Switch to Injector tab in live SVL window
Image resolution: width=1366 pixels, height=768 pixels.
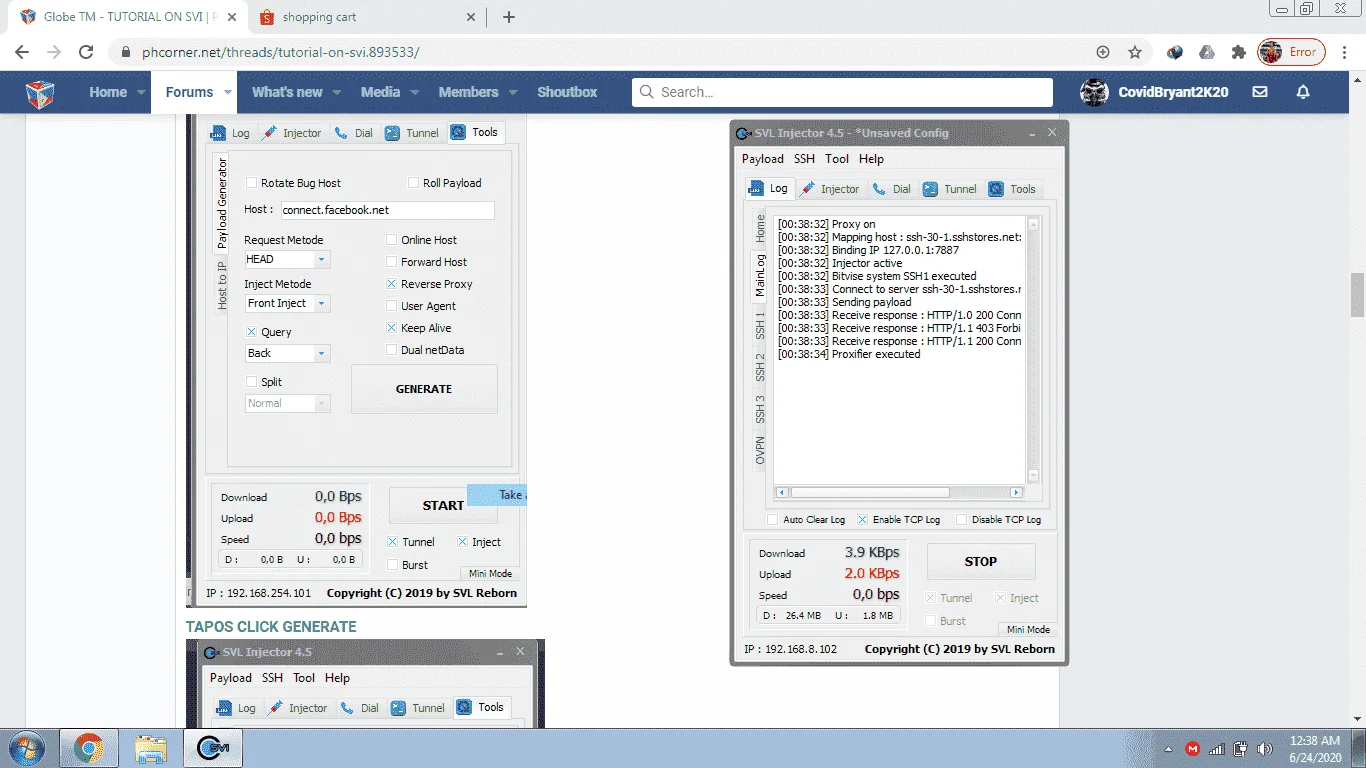click(x=830, y=189)
